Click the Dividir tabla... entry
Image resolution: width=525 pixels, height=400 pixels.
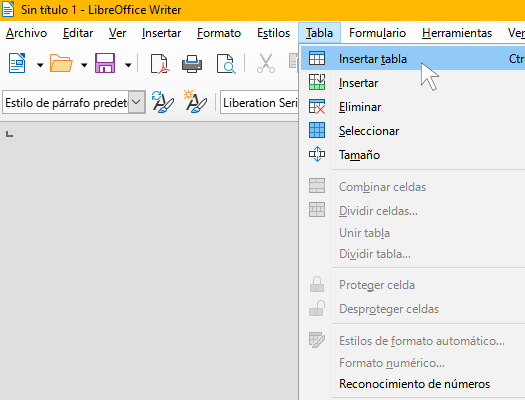[x=413, y=254]
